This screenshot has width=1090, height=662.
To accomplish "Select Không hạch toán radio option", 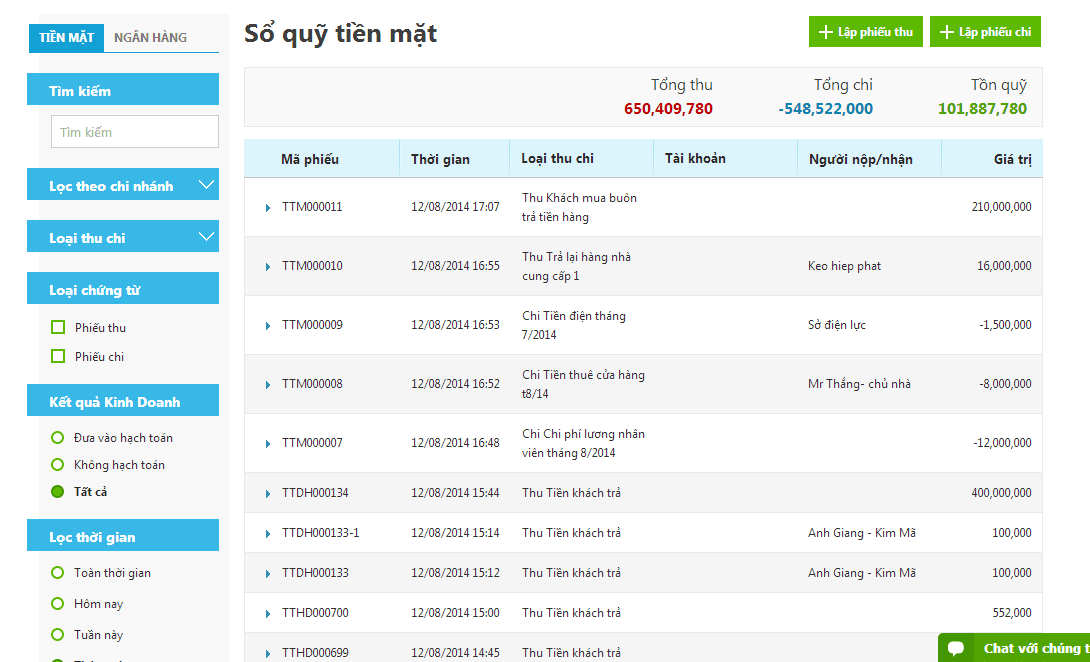I will 58,465.
